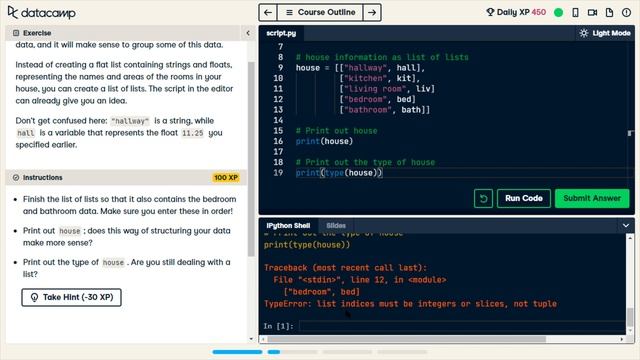Click the 100 XP badge
The image size is (640, 360).
[x=226, y=178]
